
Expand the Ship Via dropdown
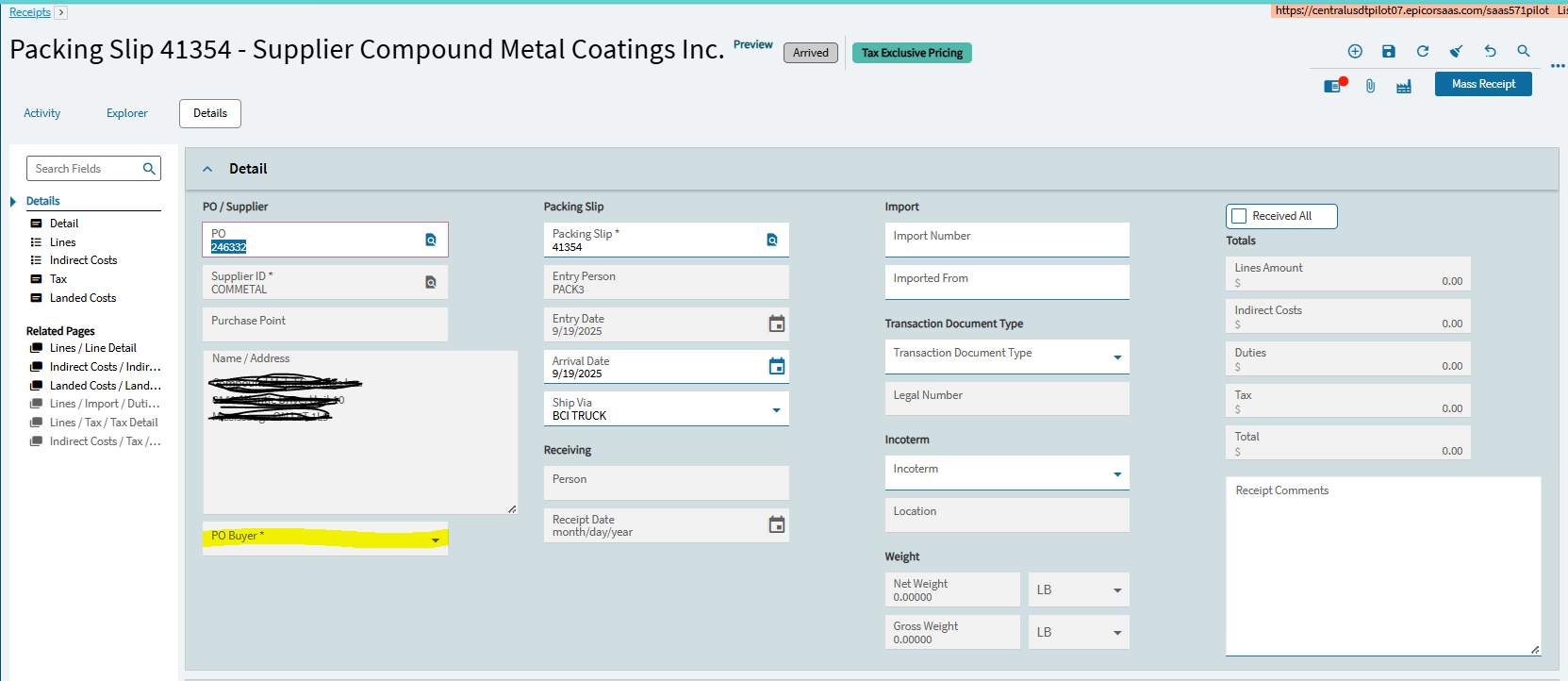point(776,409)
